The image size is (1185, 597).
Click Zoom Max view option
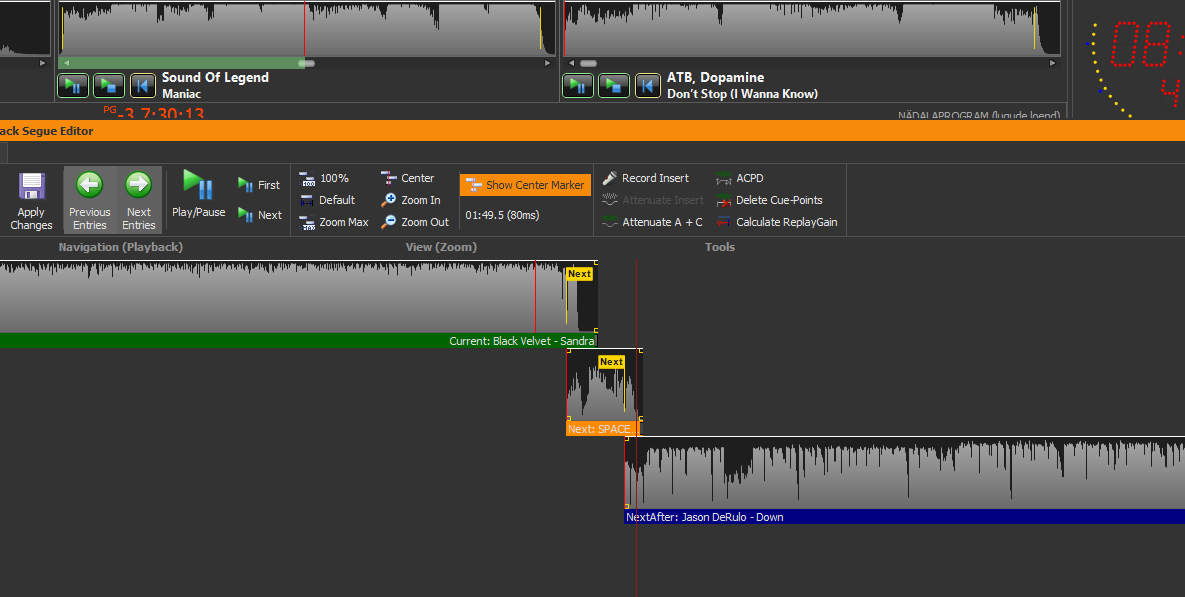[334, 222]
